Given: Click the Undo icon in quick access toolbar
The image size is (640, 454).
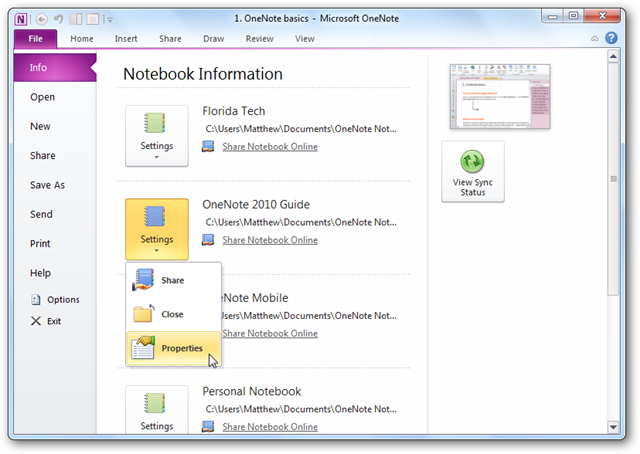Looking at the screenshot, I should point(59,19).
